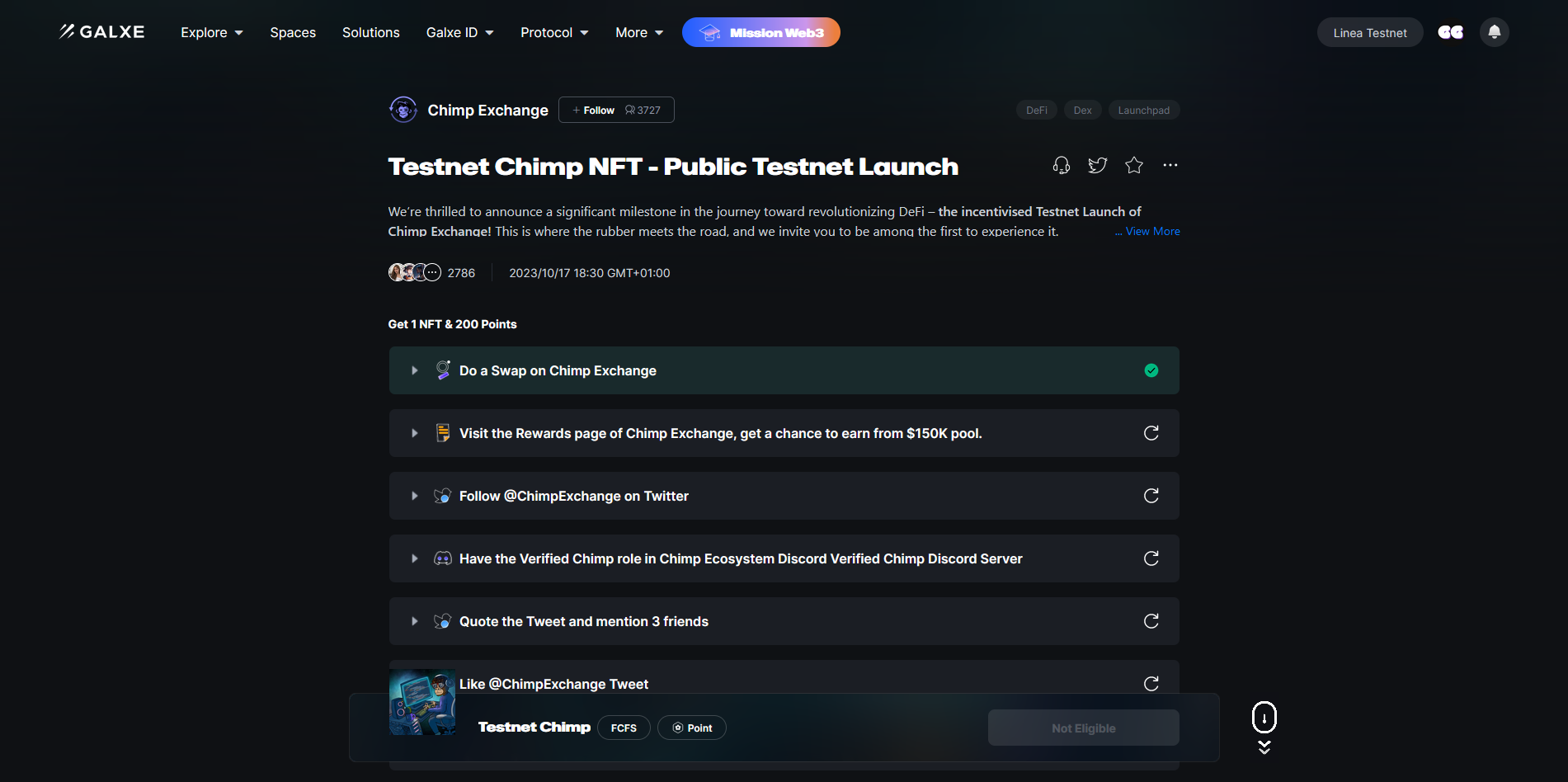Open the Galxe ID dropdown

pyautogui.click(x=459, y=33)
